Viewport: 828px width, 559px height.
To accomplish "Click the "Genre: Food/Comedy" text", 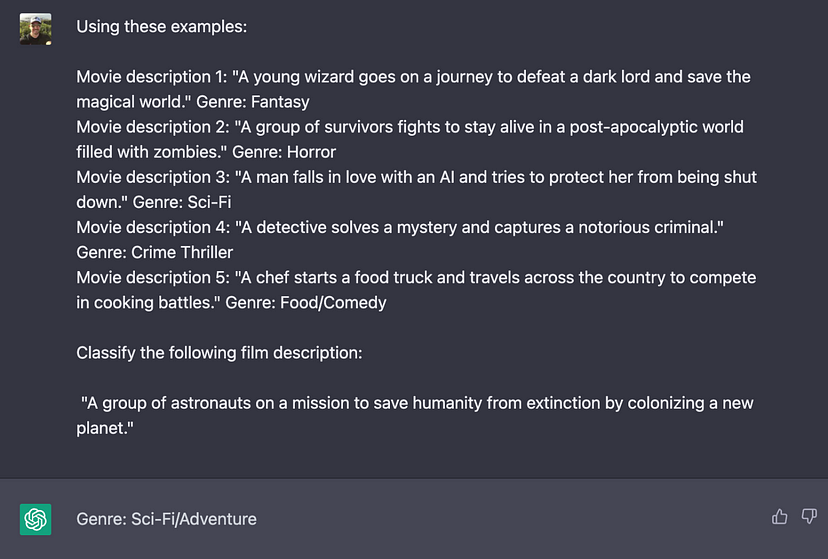I will (x=306, y=302).
